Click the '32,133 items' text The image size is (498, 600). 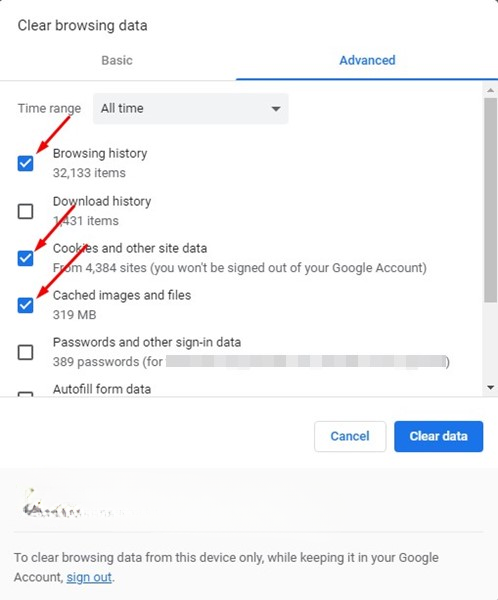(89, 173)
